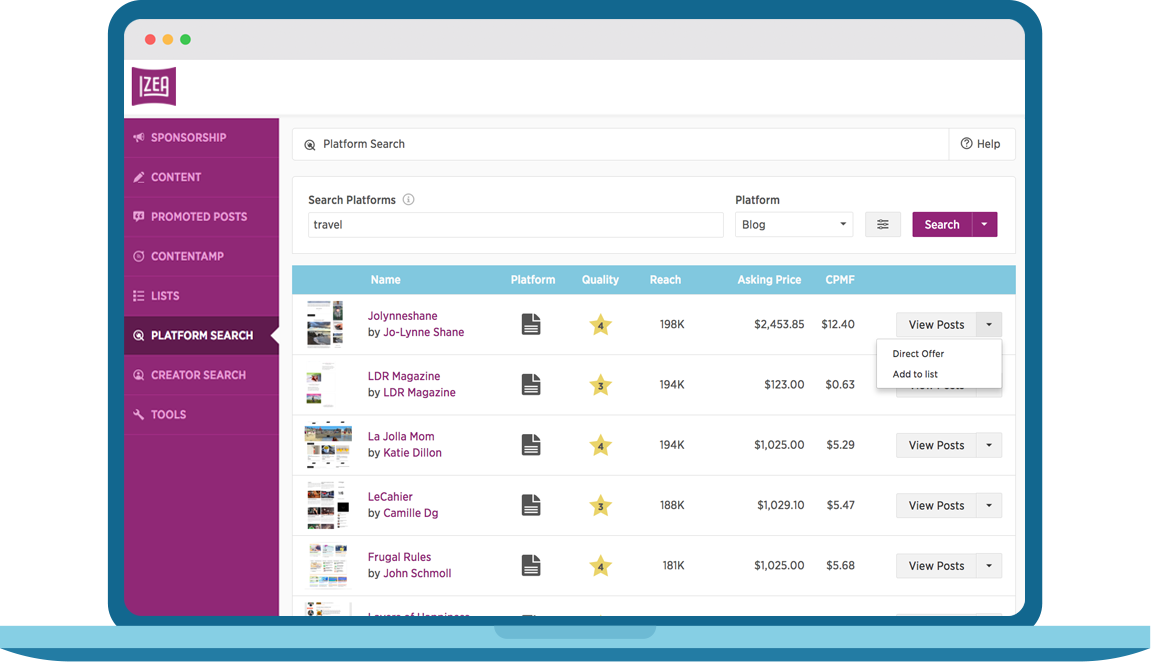Screen dimensions: 1151x662
Task: Go to Content in the sidebar
Action: tap(202, 177)
